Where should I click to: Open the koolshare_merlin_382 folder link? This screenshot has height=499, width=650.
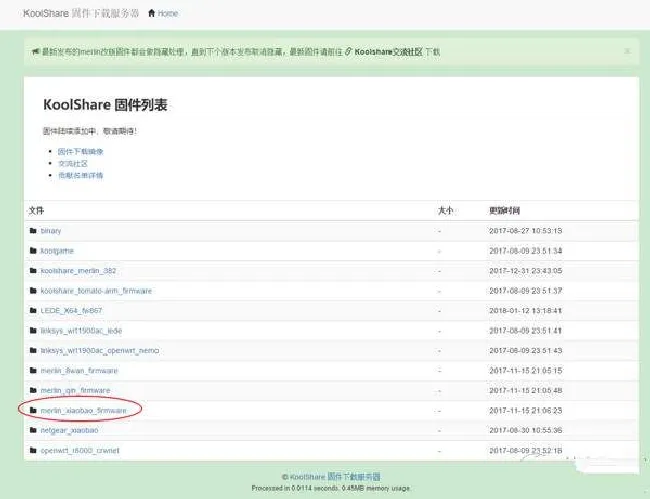[x=78, y=271]
